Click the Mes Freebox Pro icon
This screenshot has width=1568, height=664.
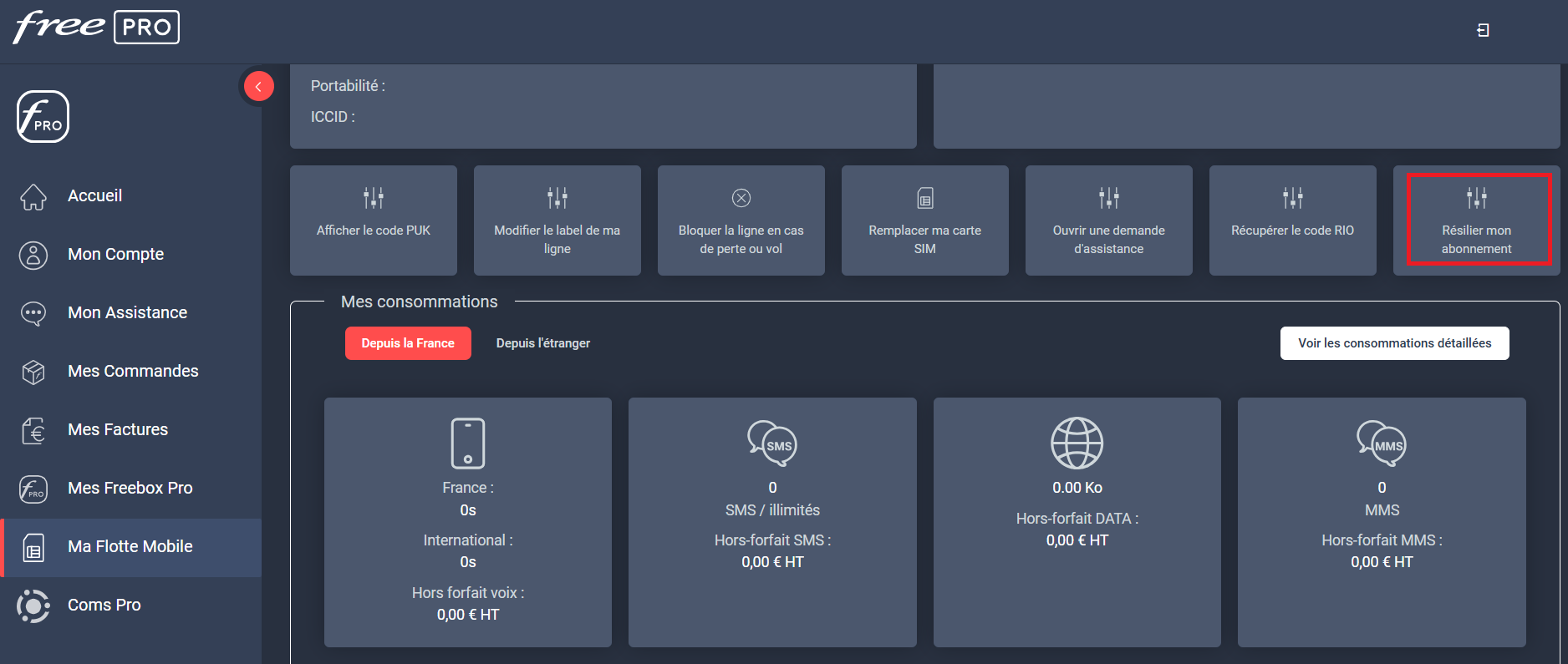[33, 489]
